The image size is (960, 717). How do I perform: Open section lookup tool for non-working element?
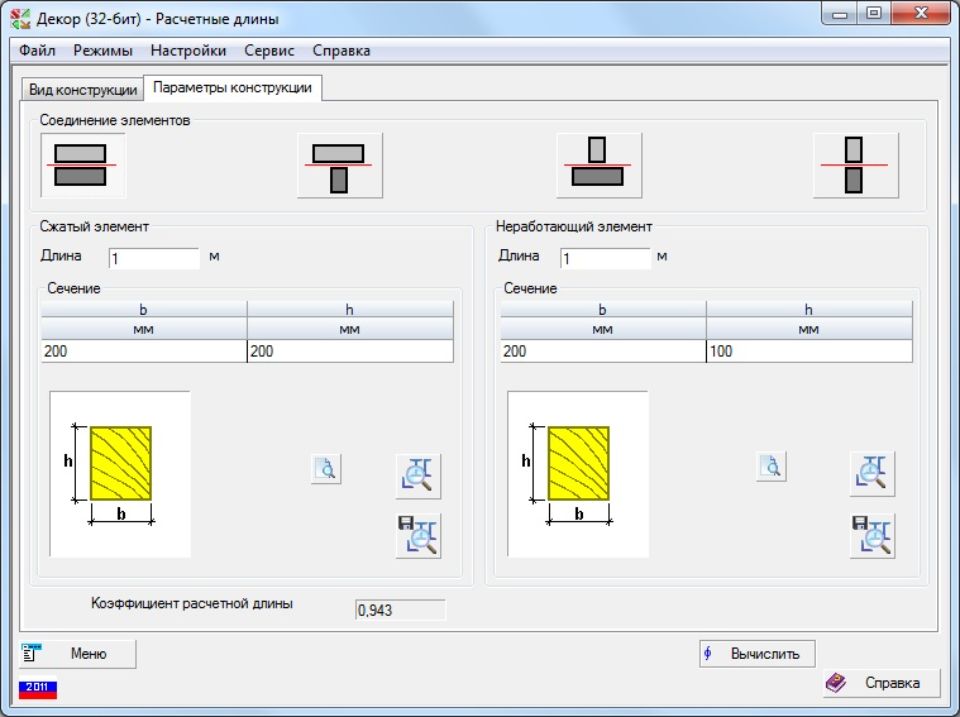point(872,474)
